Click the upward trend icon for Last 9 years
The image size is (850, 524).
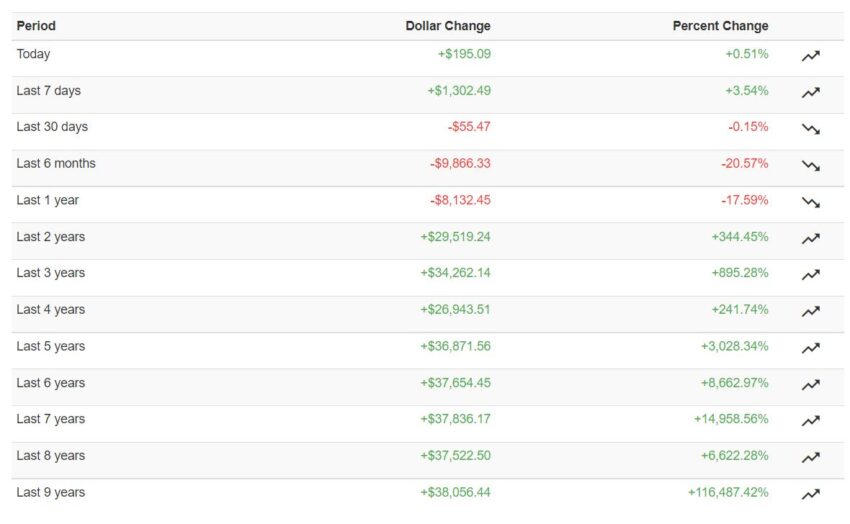tap(810, 494)
